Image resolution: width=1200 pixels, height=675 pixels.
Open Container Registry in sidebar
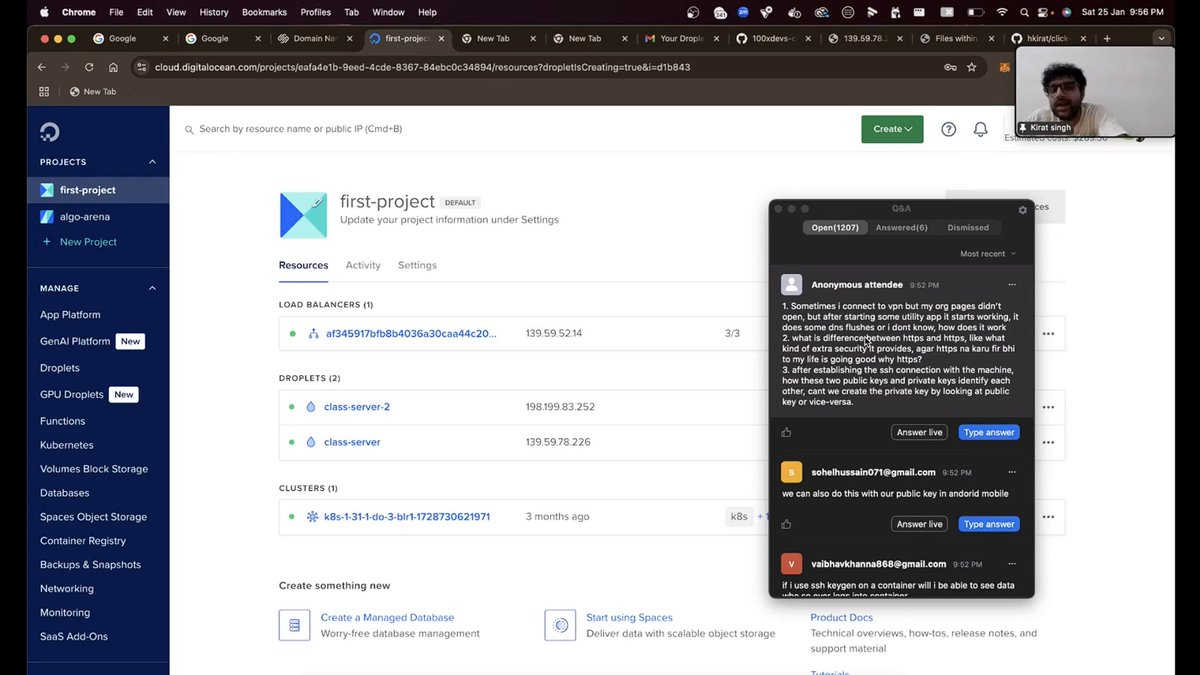pos(83,541)
